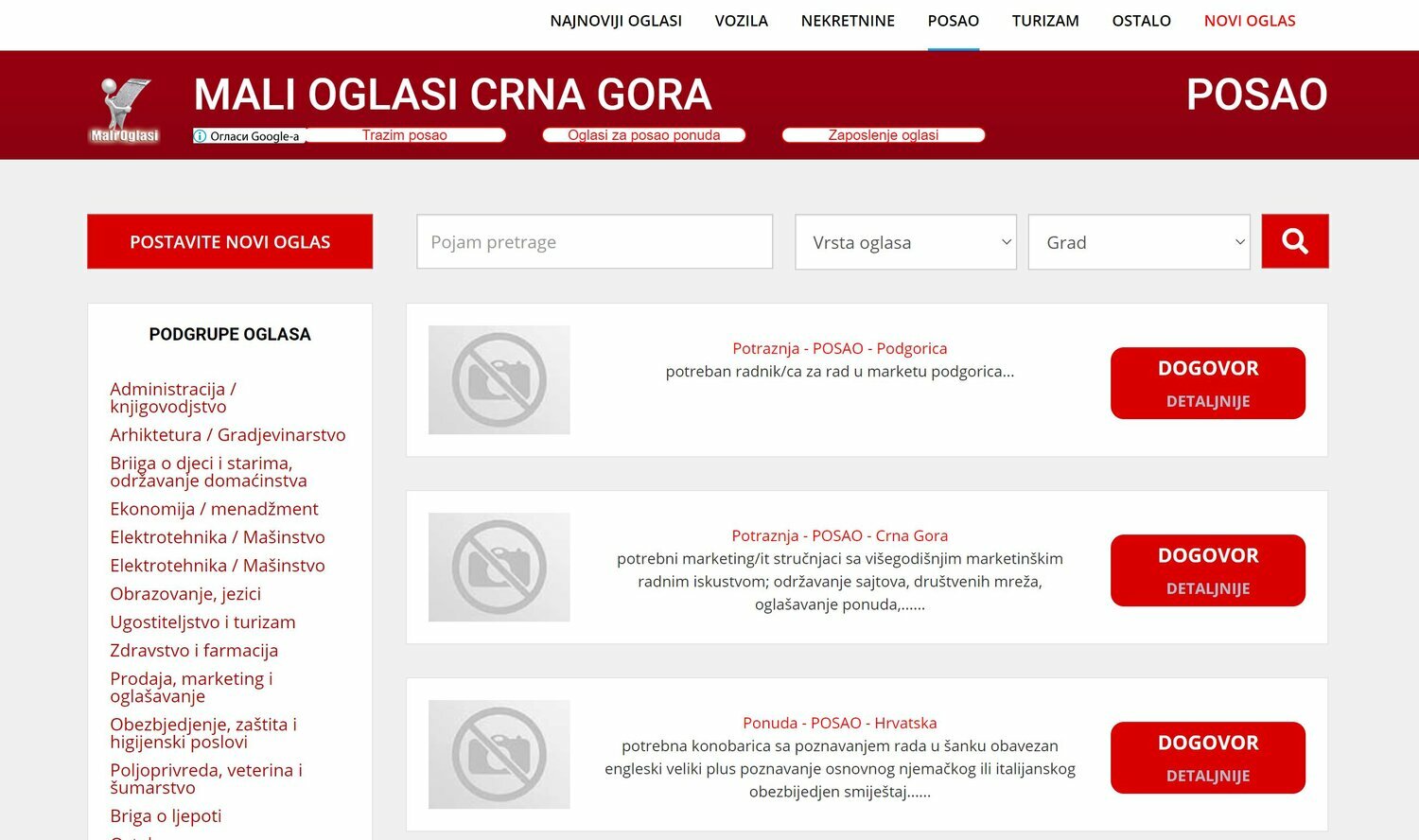This screenshot has height=840, width=1419.
Task: Go to the Vozila menu item
Action: (742, 21)
